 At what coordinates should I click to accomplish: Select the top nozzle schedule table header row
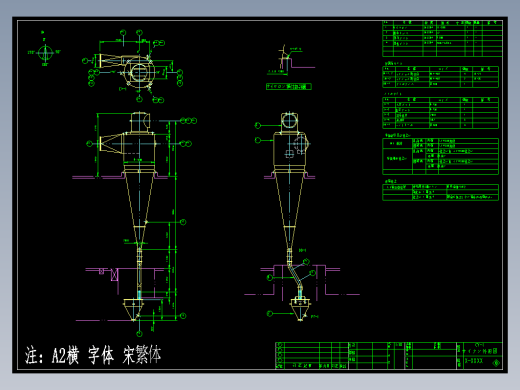pos(442,23)
